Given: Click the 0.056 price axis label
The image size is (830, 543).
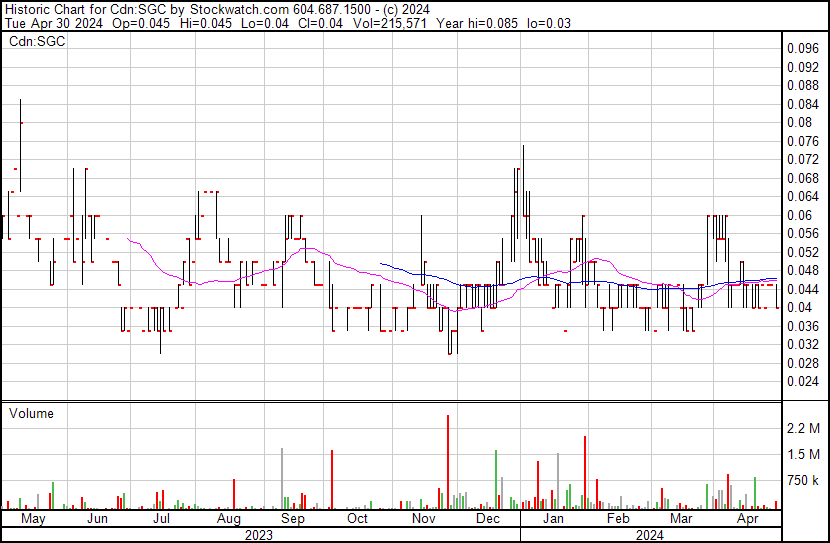Looking at the screenshot, I should tap(803, 233).
